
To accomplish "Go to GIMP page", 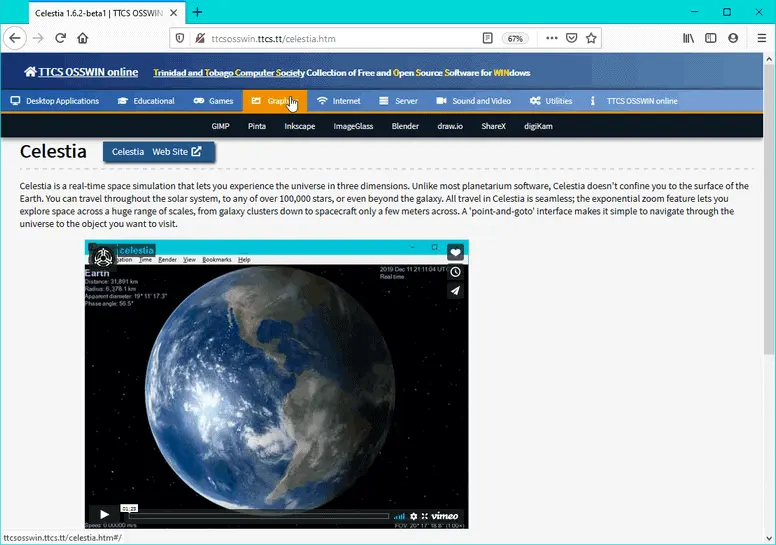I will tap(220, 126).
